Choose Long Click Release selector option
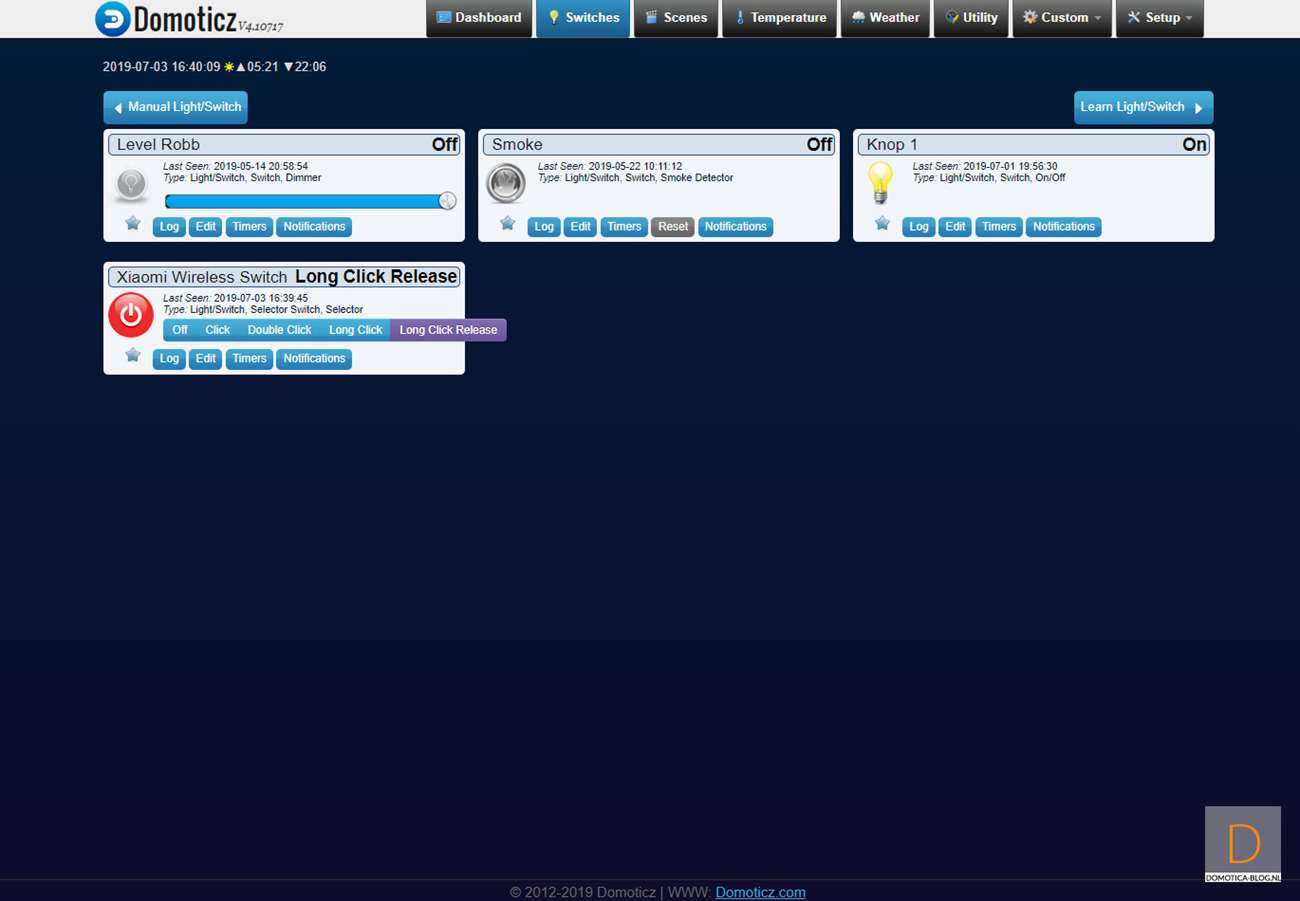The width and height of the screenshot is (1300, 901). point(448,330)
